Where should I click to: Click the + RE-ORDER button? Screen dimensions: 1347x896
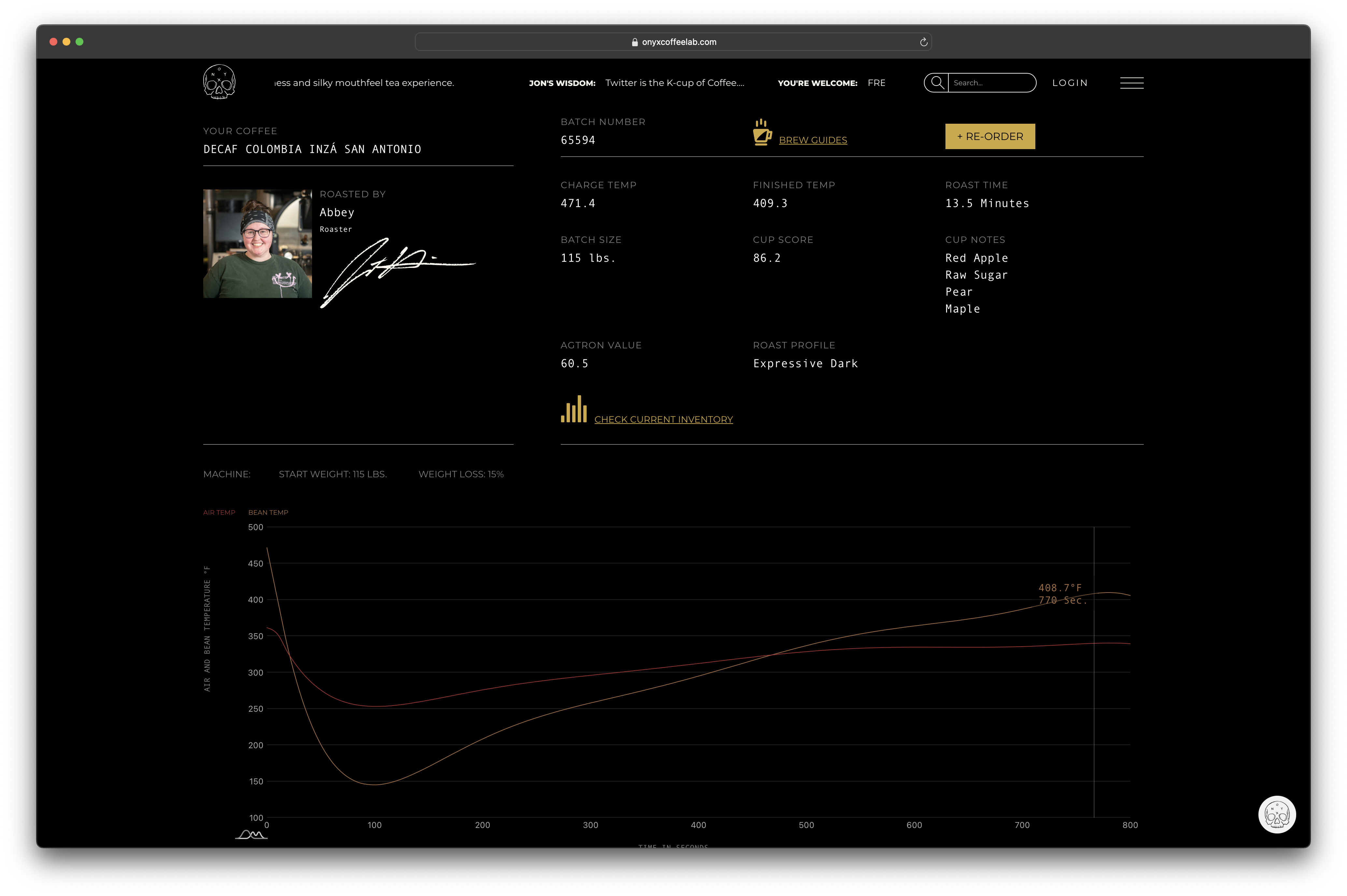[990, 136]
